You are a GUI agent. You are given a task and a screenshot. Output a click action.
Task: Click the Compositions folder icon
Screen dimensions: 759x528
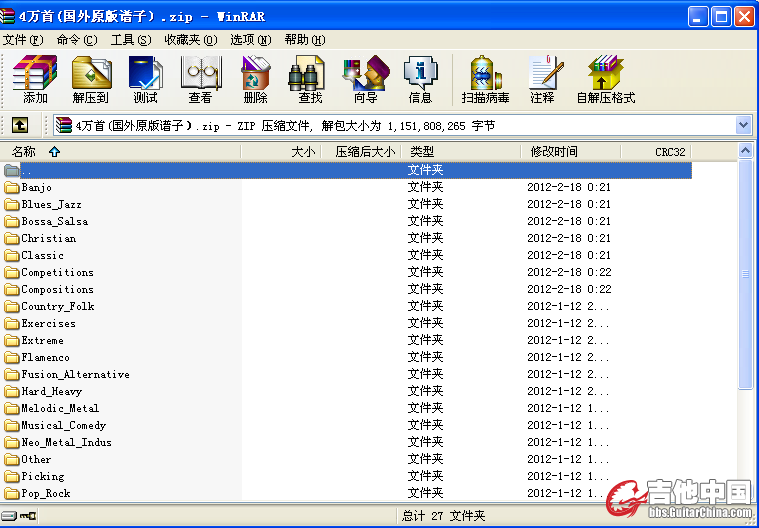pos(12,289)
